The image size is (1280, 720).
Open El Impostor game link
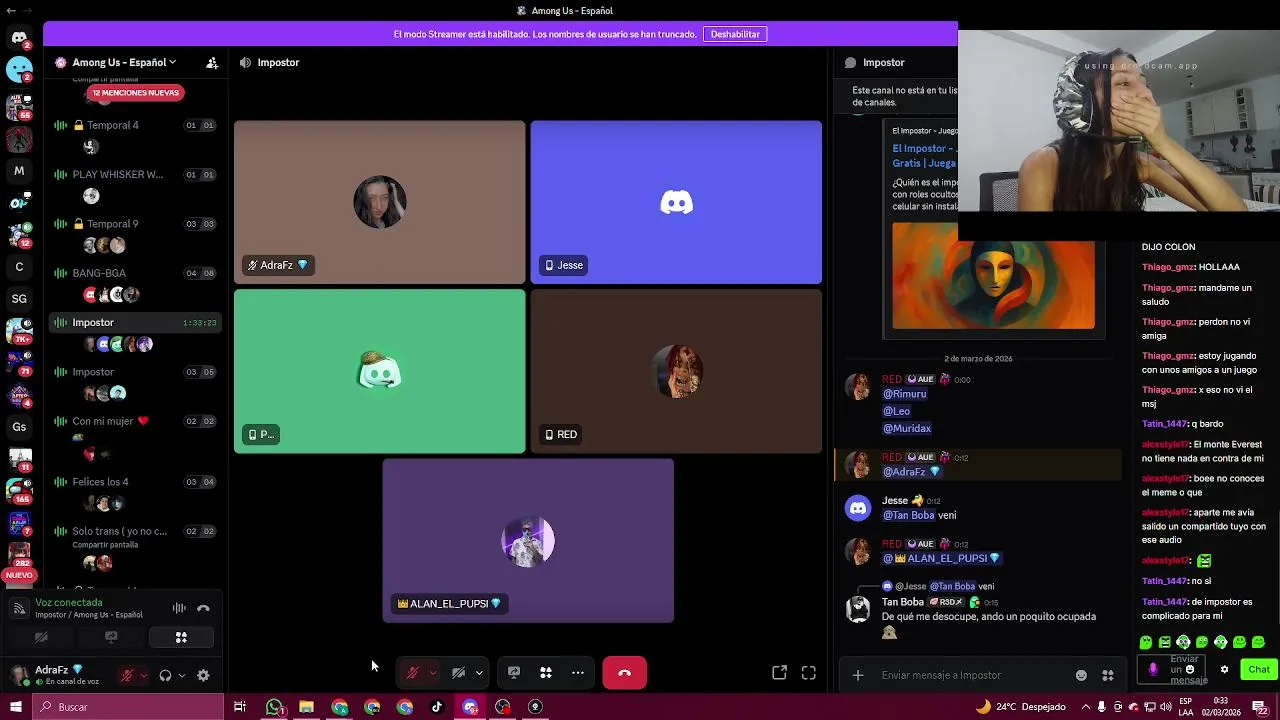tap(924, 155)
